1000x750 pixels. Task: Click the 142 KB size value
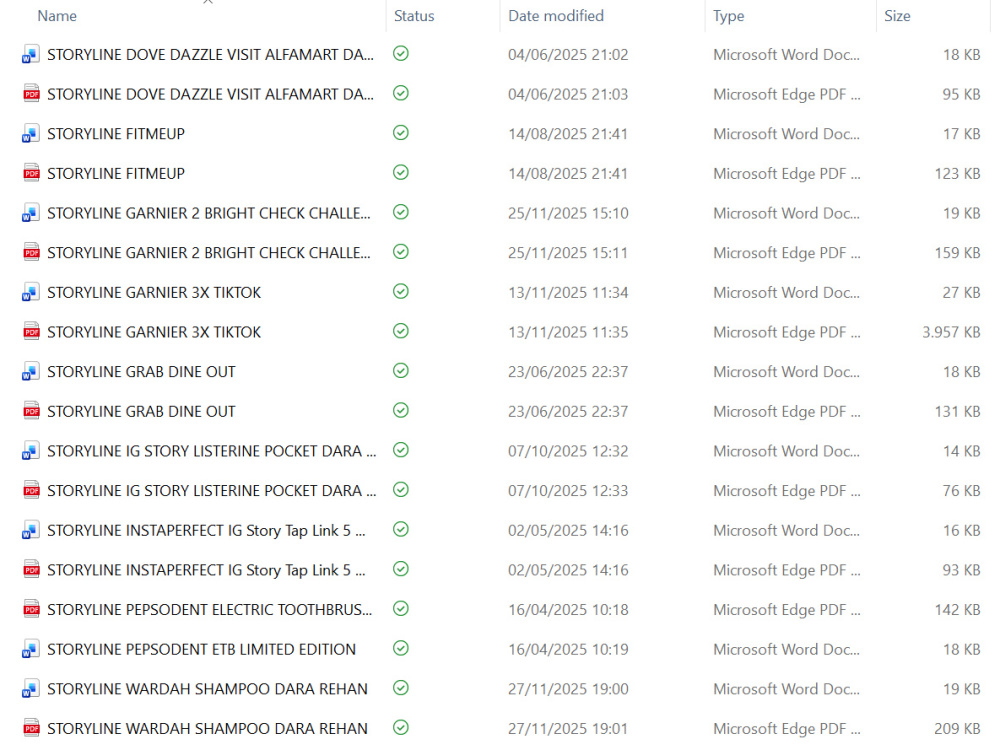click(x=957, y=610)
